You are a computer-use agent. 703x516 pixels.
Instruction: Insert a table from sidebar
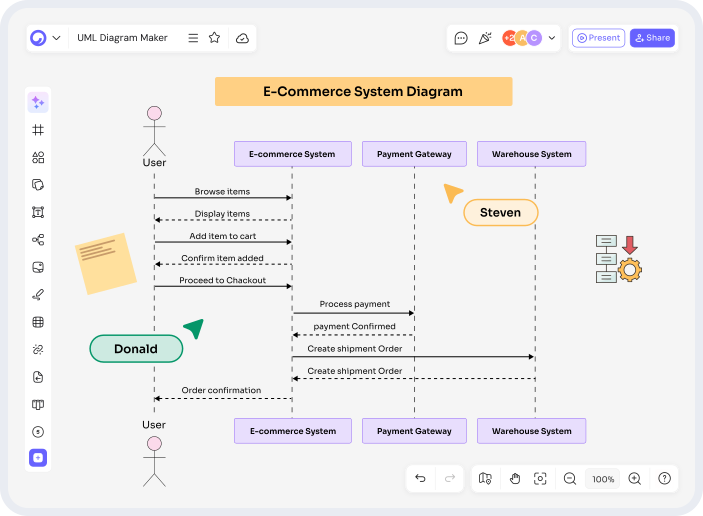[38, 322]
